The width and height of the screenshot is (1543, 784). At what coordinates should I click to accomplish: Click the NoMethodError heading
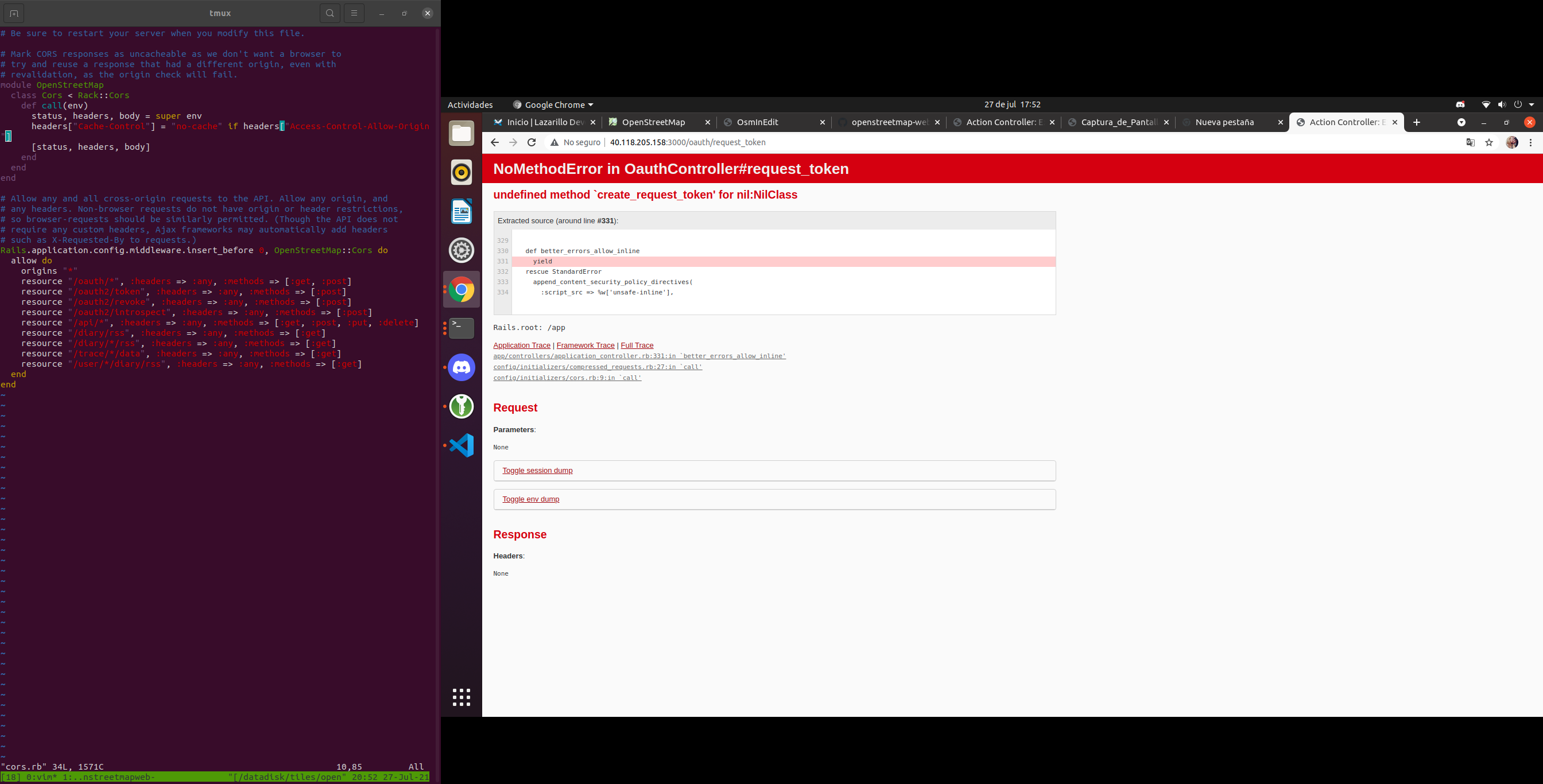[x=671, y=169]
